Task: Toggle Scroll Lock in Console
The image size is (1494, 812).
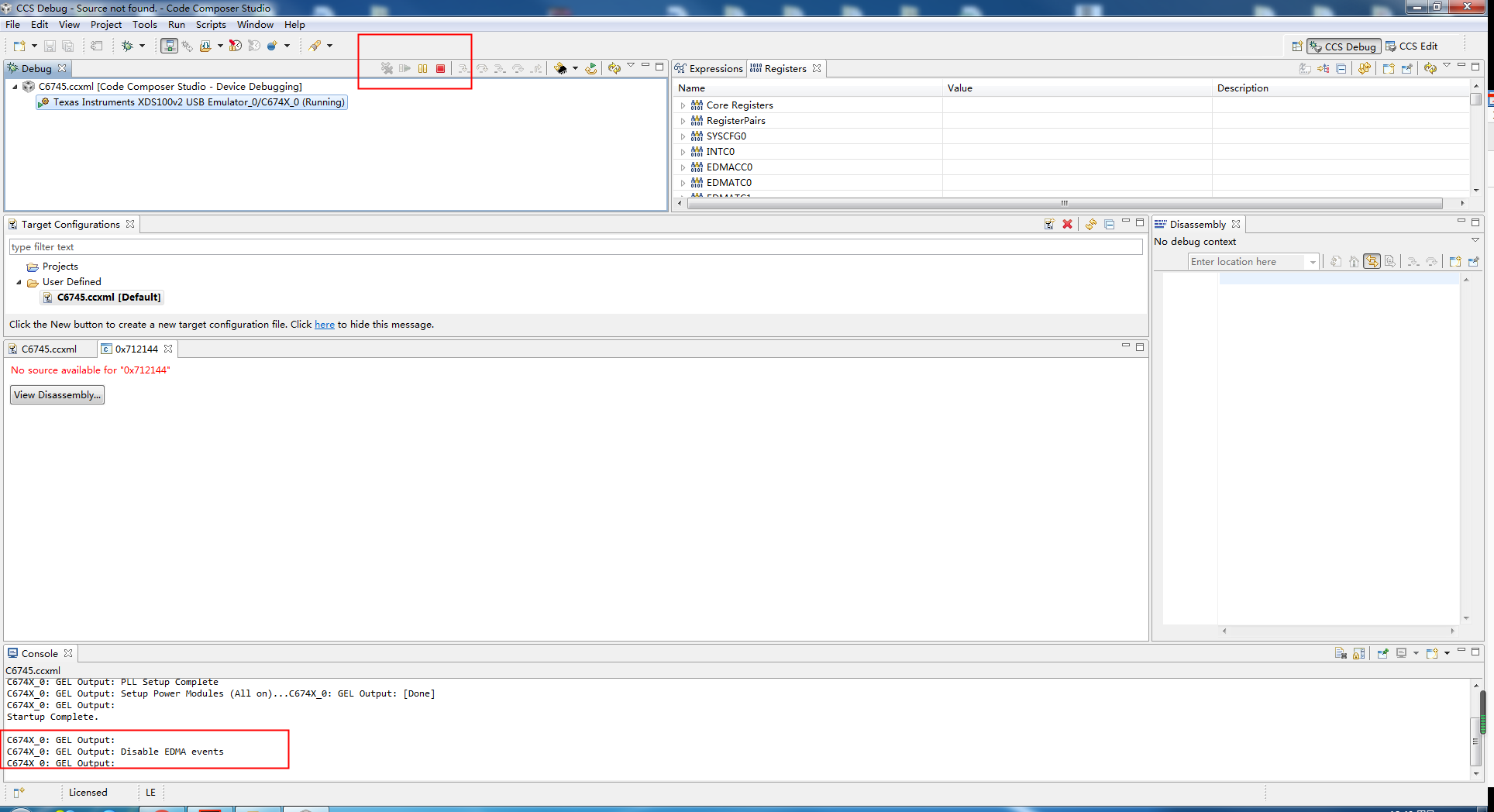Action: (x=1358, y=653)
